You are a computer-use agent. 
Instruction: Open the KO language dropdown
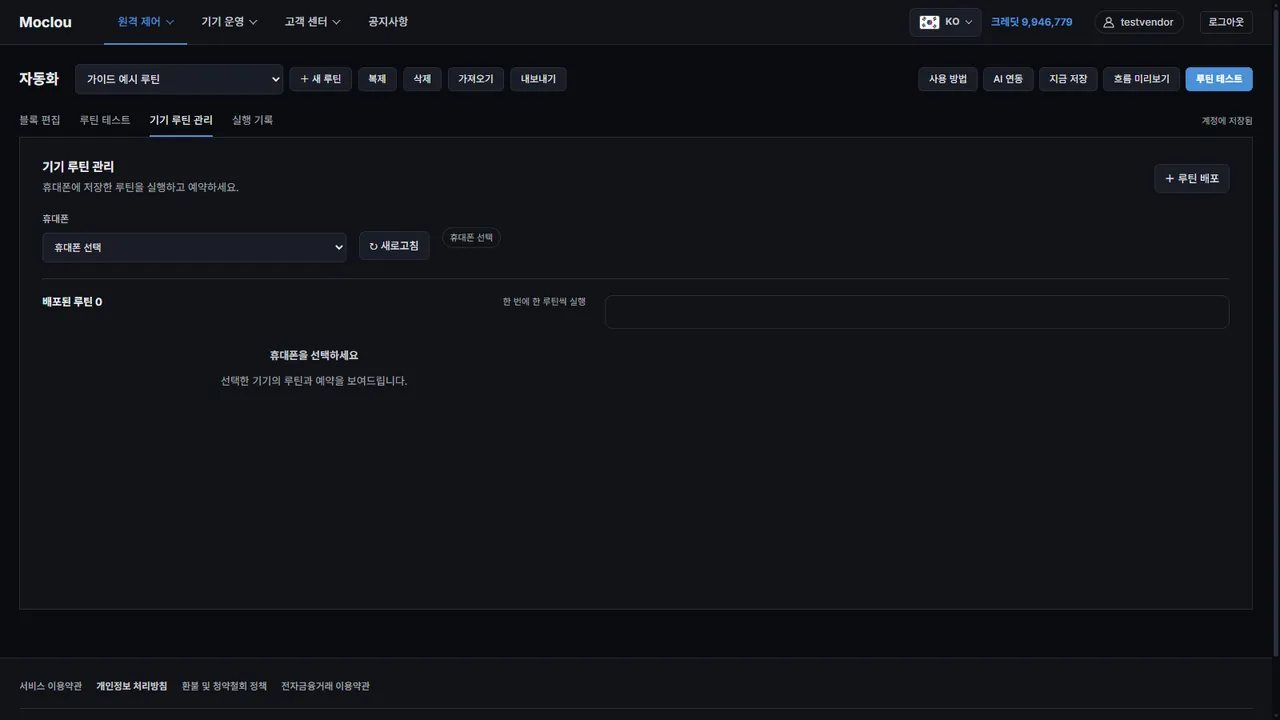(945, 22)
